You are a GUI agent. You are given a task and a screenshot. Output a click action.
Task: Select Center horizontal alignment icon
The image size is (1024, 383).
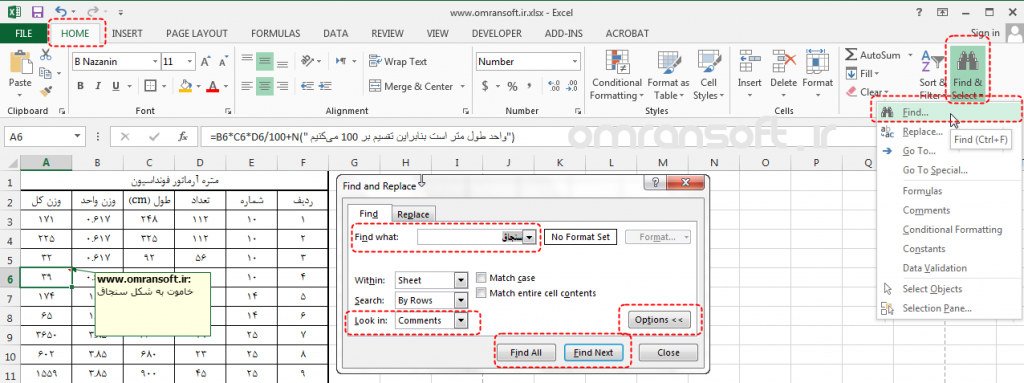(264, 86)
